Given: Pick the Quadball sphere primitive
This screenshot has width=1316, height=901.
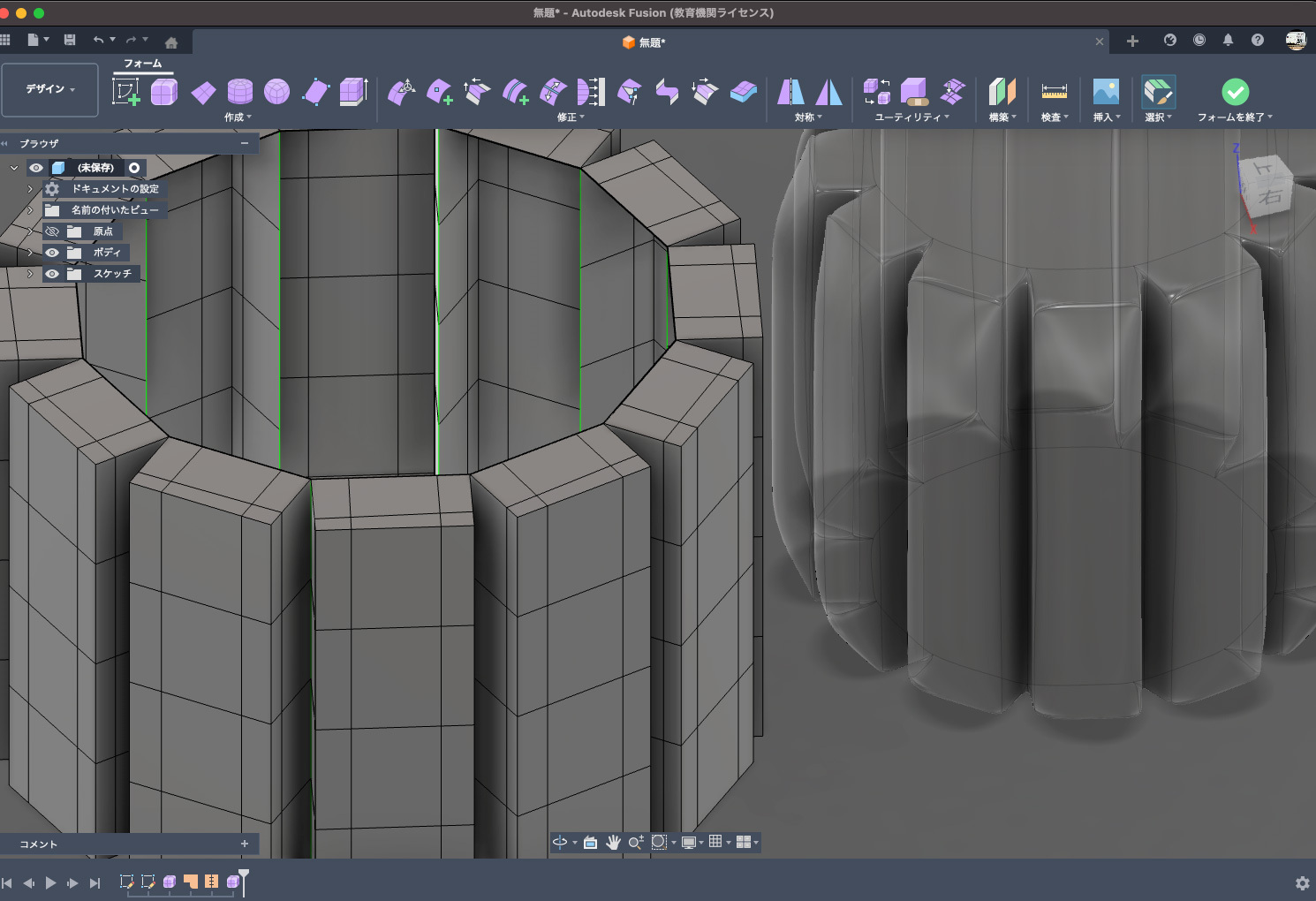Looking at the screenshot, I should click(x=276, y=91).
